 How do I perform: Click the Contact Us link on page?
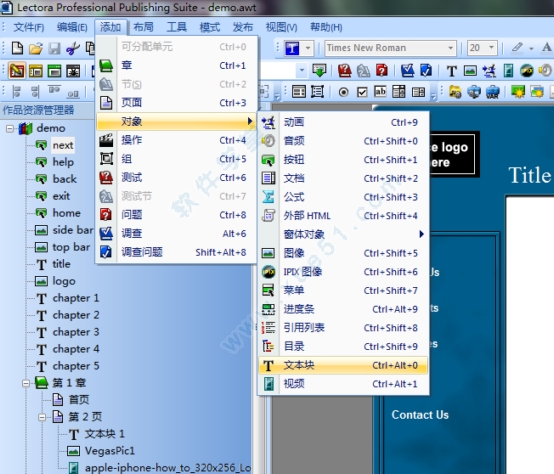coord(420,415)
